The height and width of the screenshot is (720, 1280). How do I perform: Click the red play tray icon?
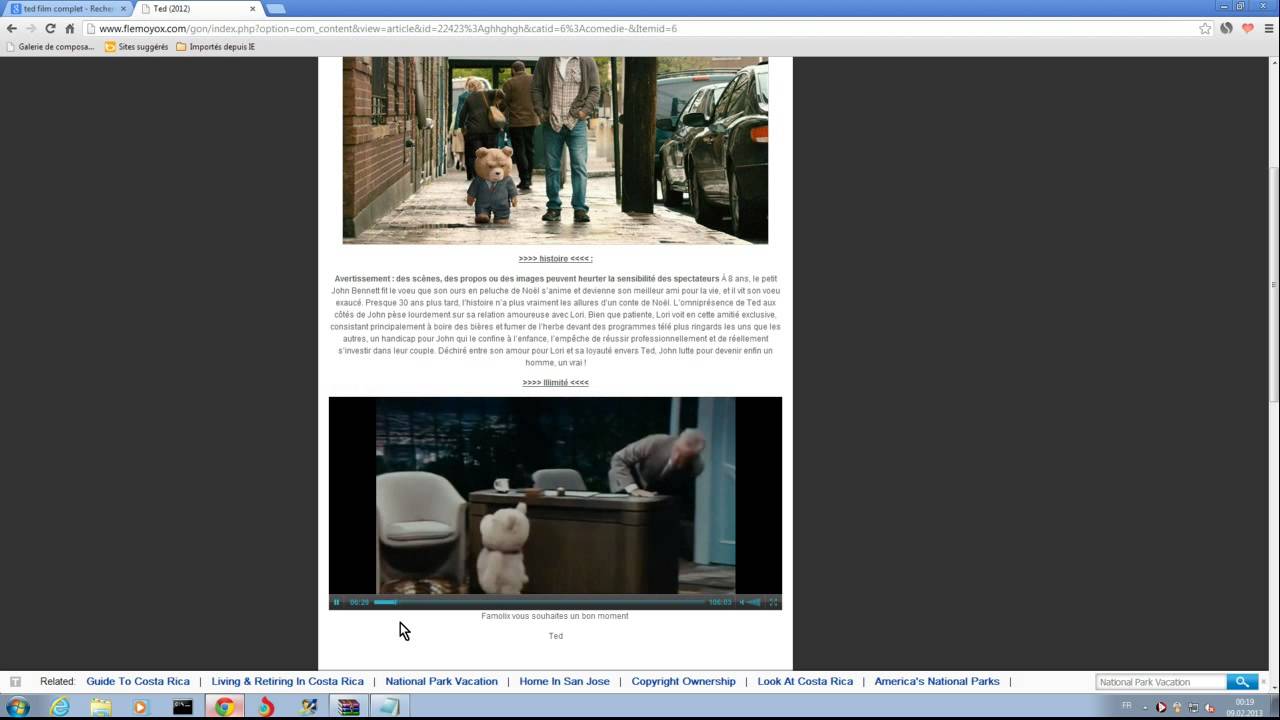(1161, 707)
